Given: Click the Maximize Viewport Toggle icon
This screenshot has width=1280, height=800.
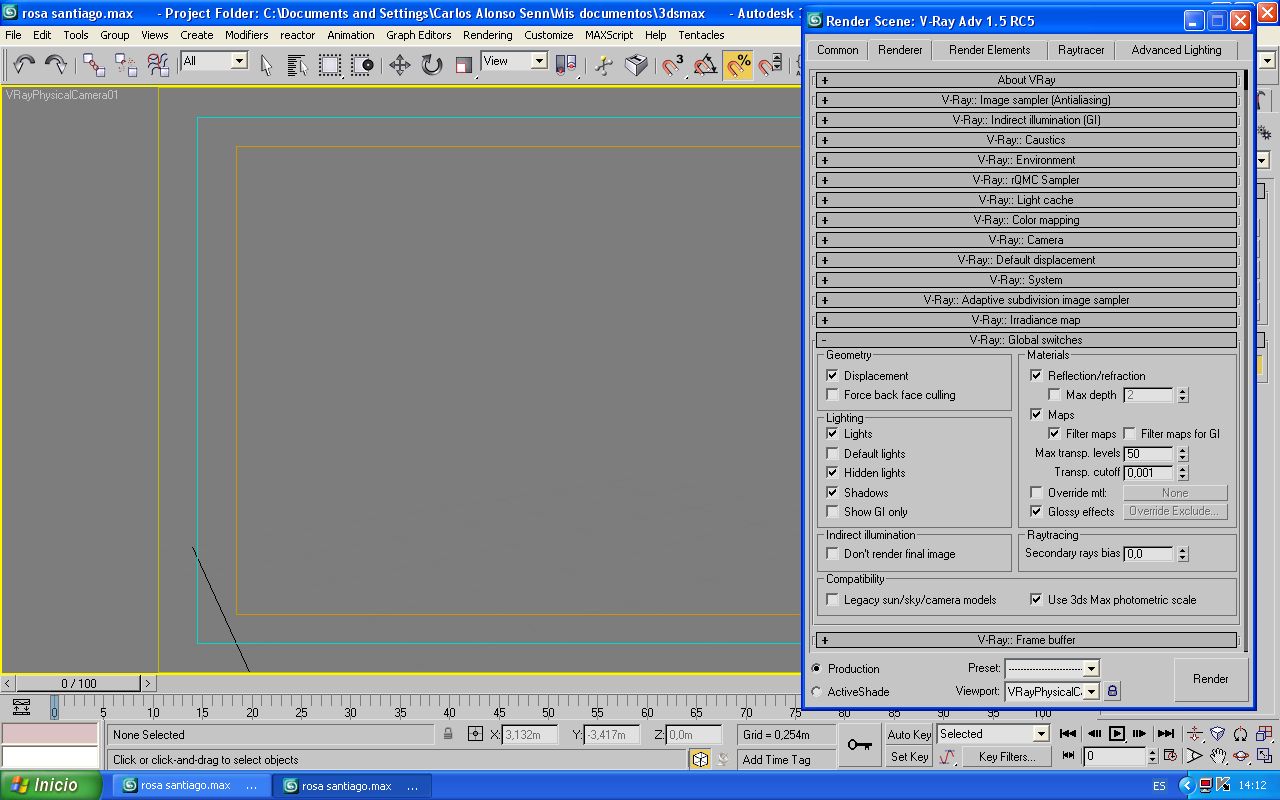Looking at the screenshot, I should click(1265, 756).
